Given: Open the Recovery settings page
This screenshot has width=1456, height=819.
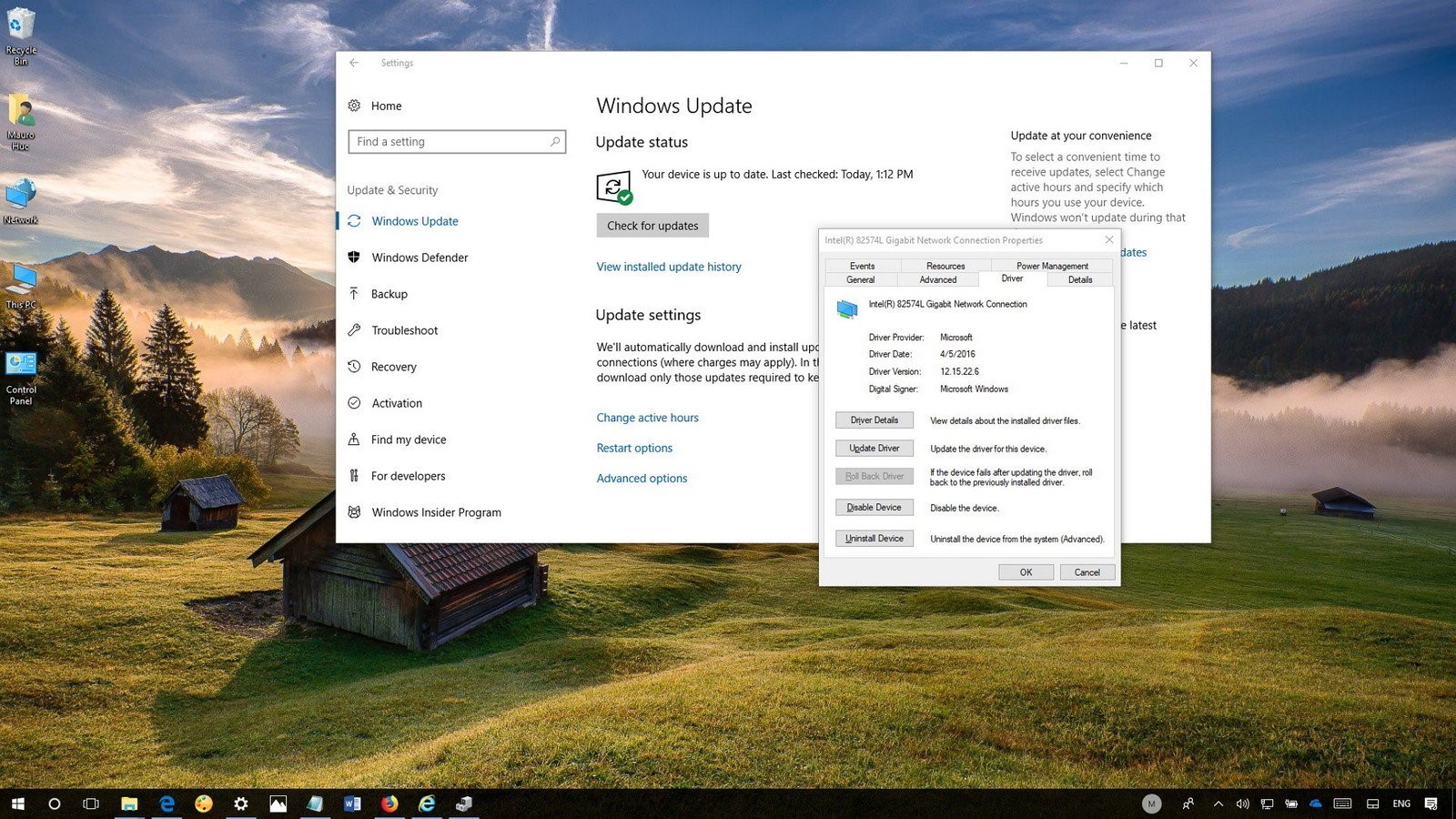Looking at the screenshot, I should [382, 367].
